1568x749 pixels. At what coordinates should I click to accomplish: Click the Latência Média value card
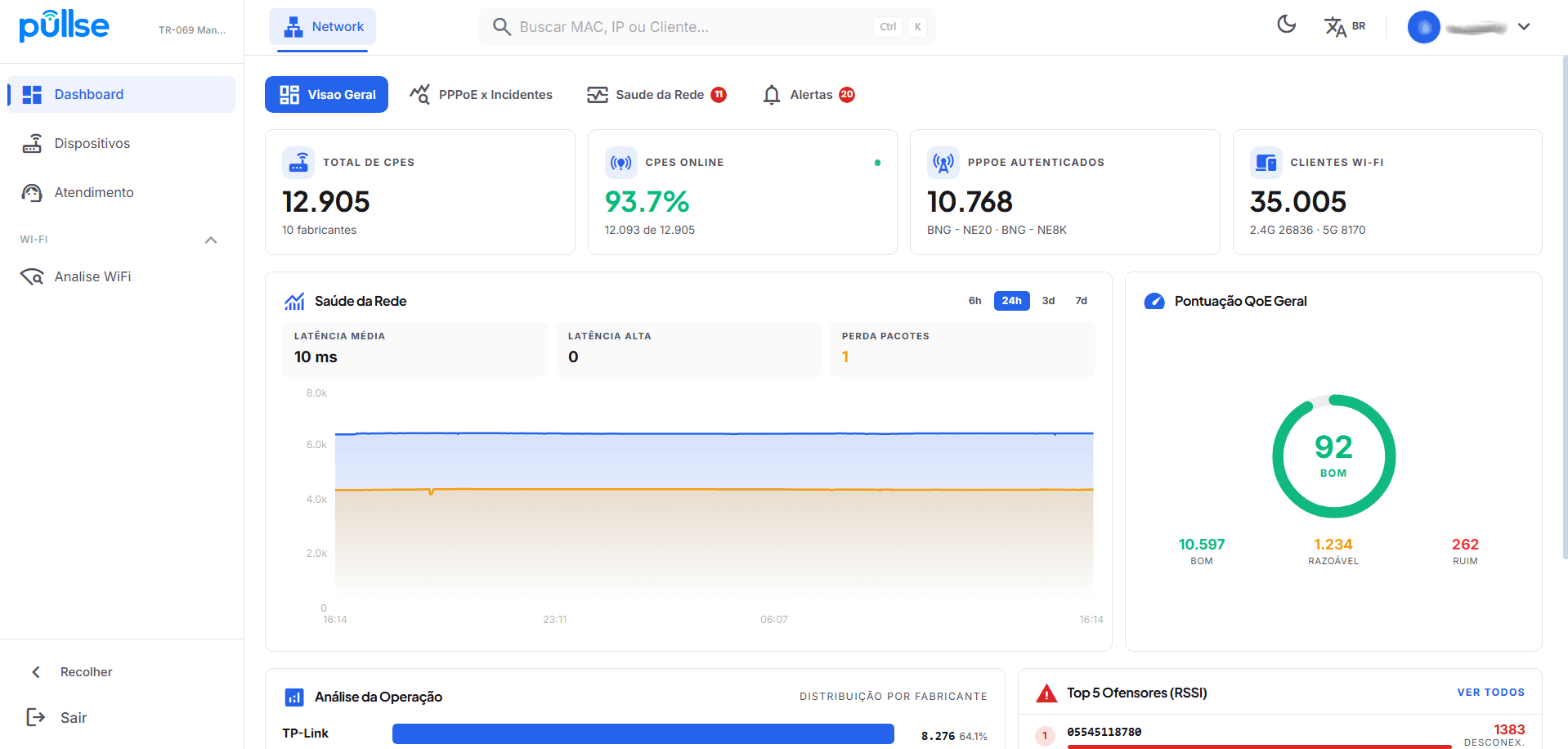pos(414,349)
